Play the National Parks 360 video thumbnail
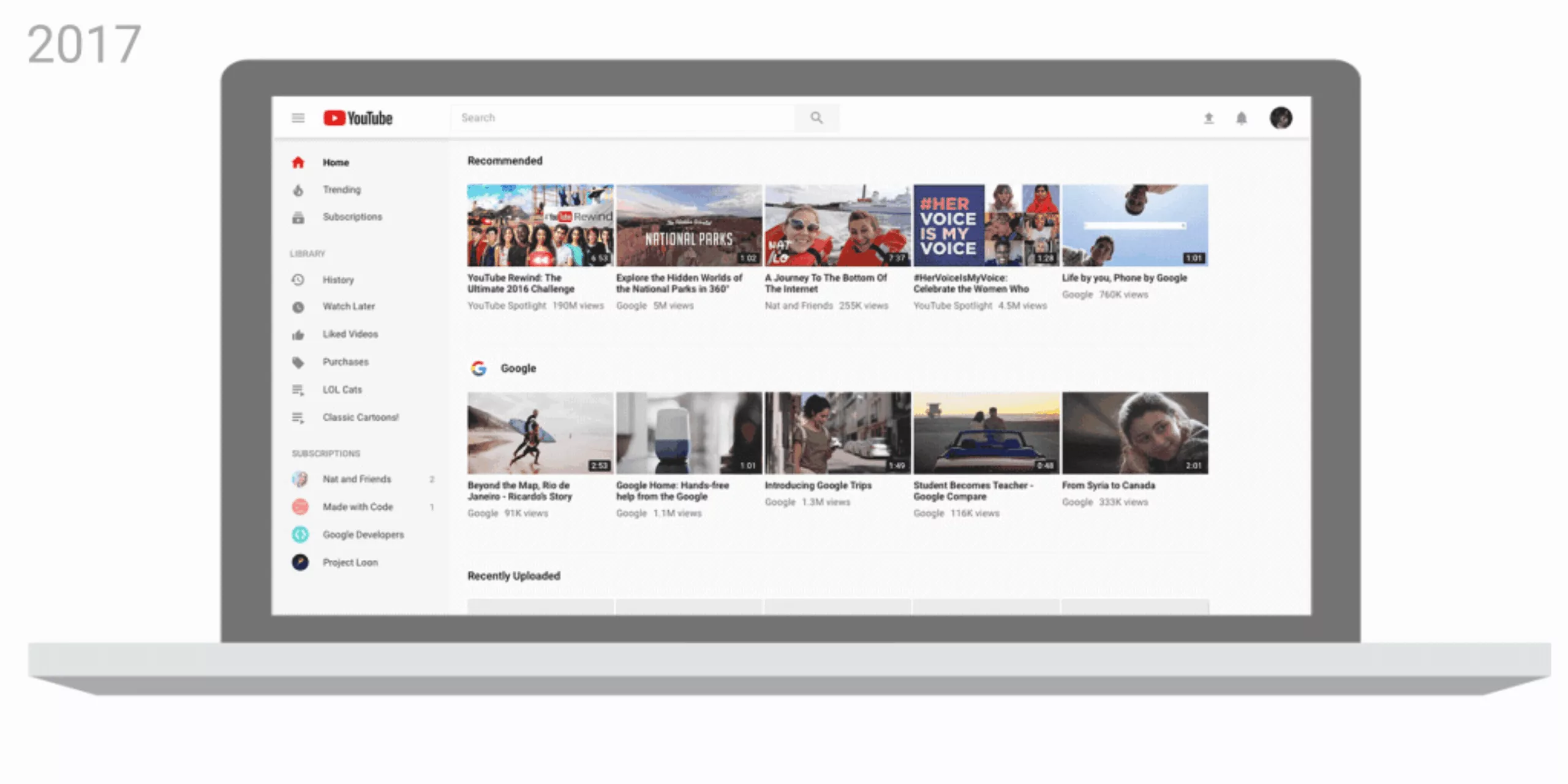Image resolution: width=1568 pixels, height=784 pixels. point(688,225)
